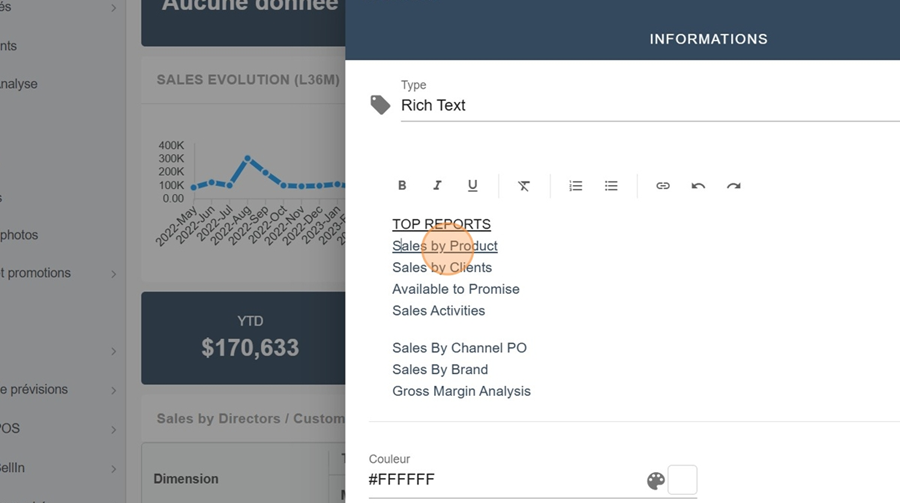900x503 pixels.
Task: Undo the last edit
Action: point(698,186)
